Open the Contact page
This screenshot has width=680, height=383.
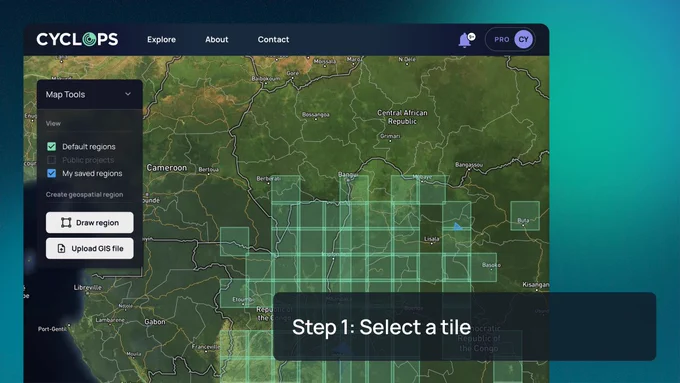pos(273,39)
